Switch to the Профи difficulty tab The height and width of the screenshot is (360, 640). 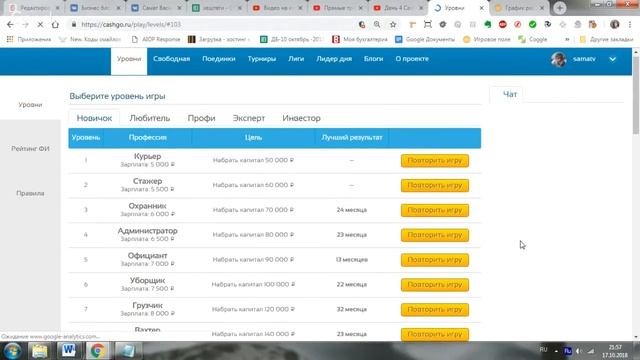point(201,118)
